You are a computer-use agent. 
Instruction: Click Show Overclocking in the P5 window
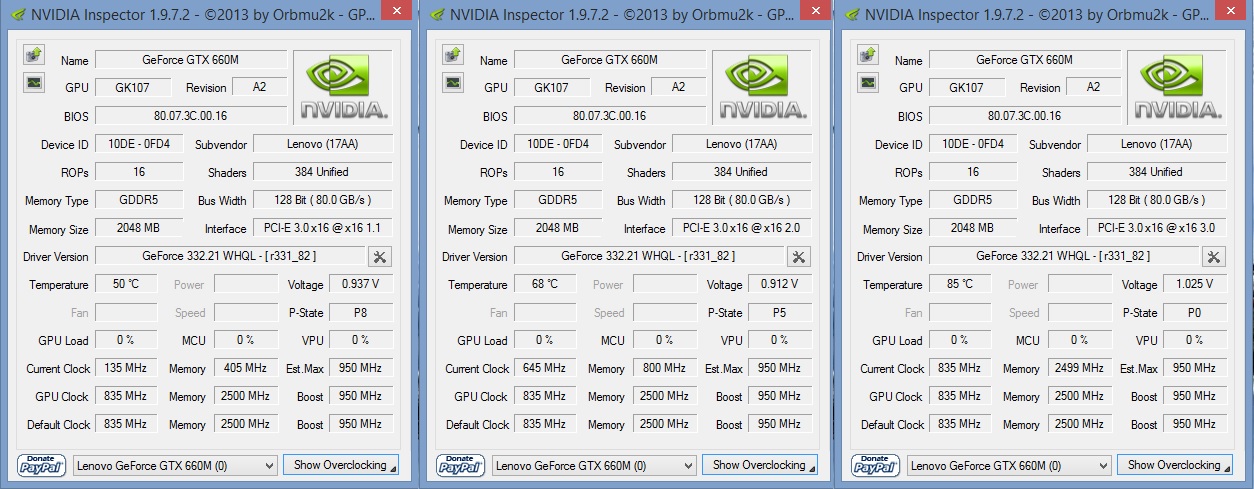(760, 465)
